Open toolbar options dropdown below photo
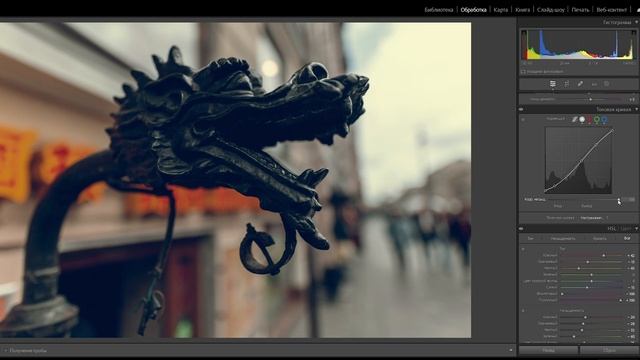 click(511, 350)
